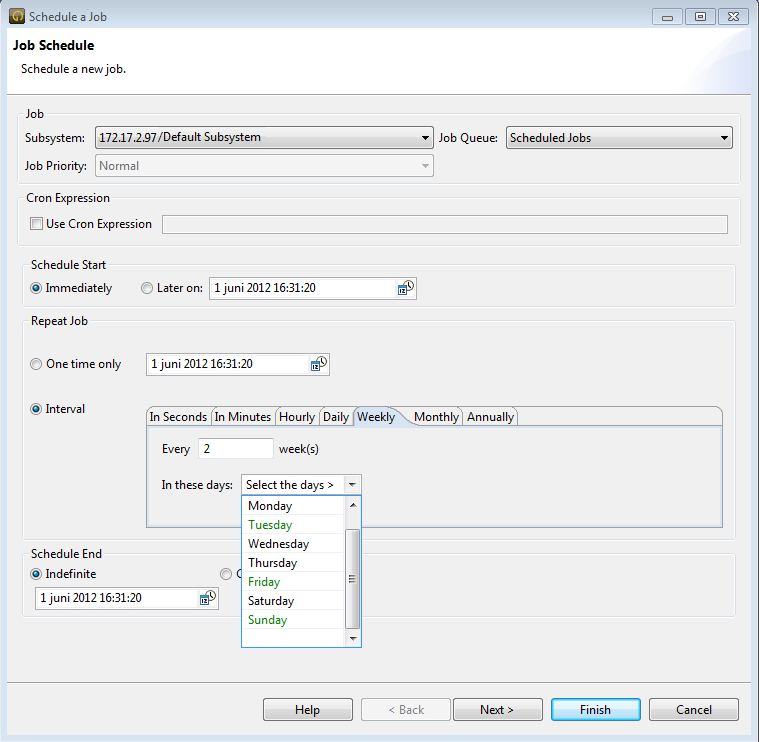Select the Immediately start option
Screen dimensions: 759x742
click(37, 288)
